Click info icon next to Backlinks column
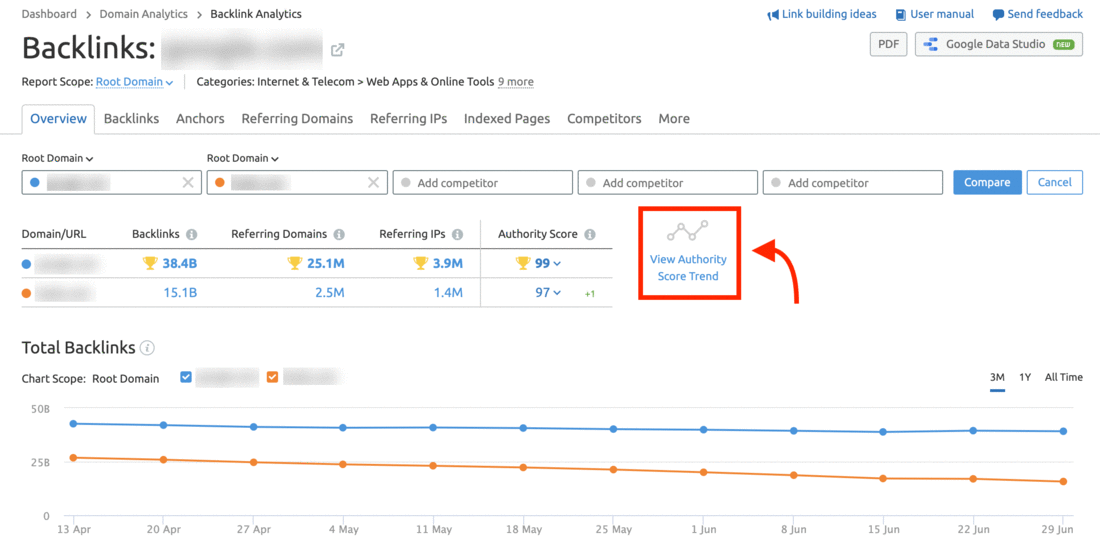 click(192, 234)
